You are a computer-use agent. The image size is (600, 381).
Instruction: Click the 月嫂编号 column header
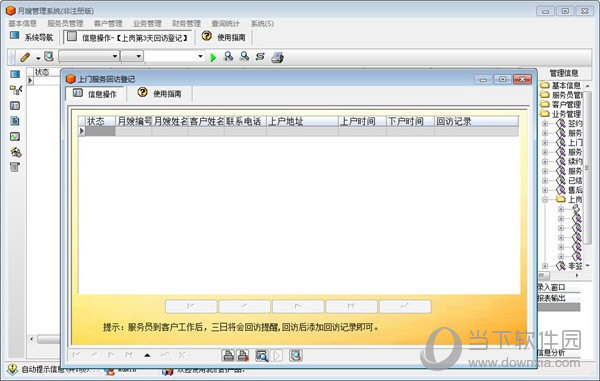pos(134,122)
